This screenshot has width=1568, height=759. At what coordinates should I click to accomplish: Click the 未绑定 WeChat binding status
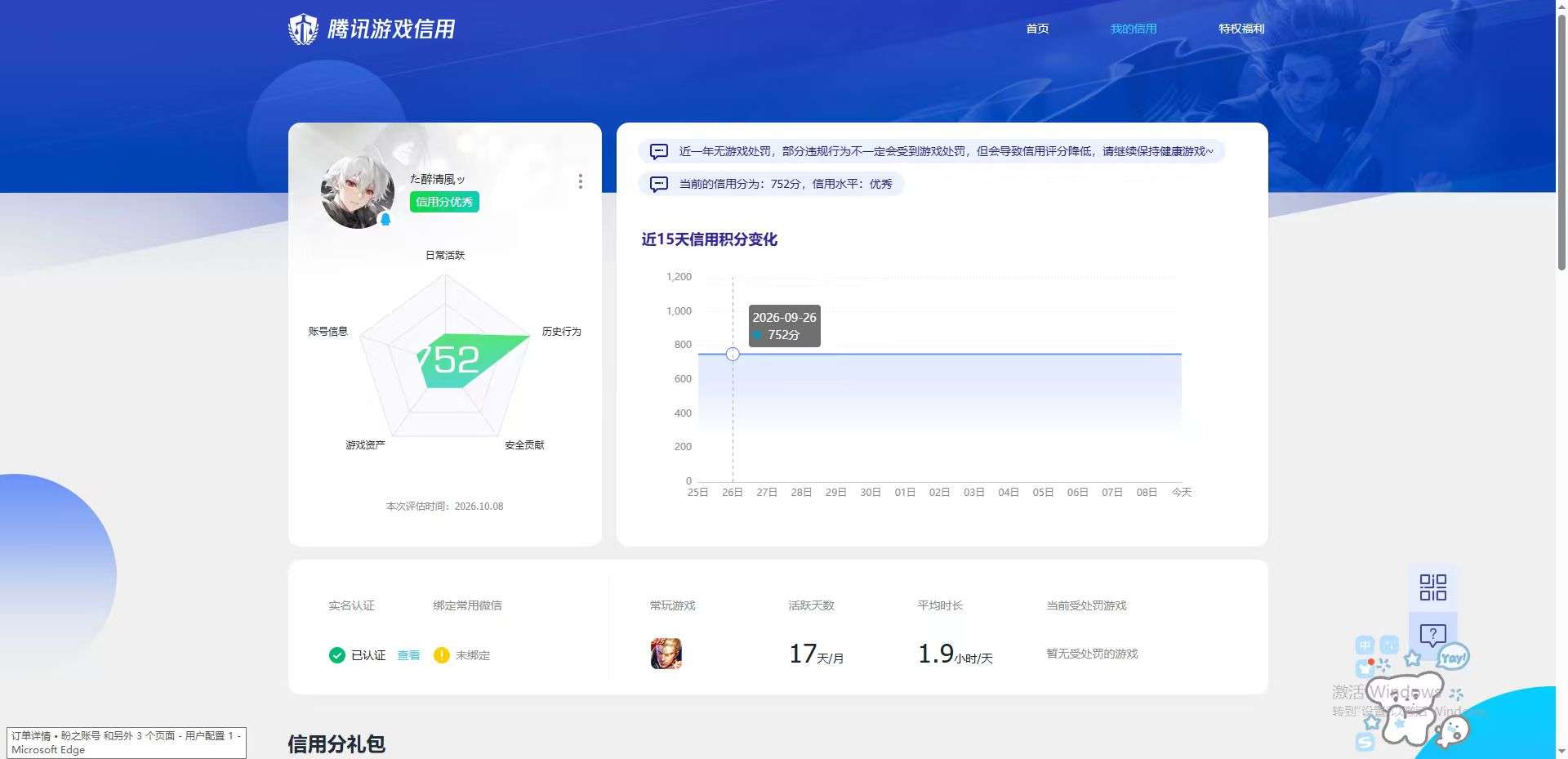click(x=473, y=655)
